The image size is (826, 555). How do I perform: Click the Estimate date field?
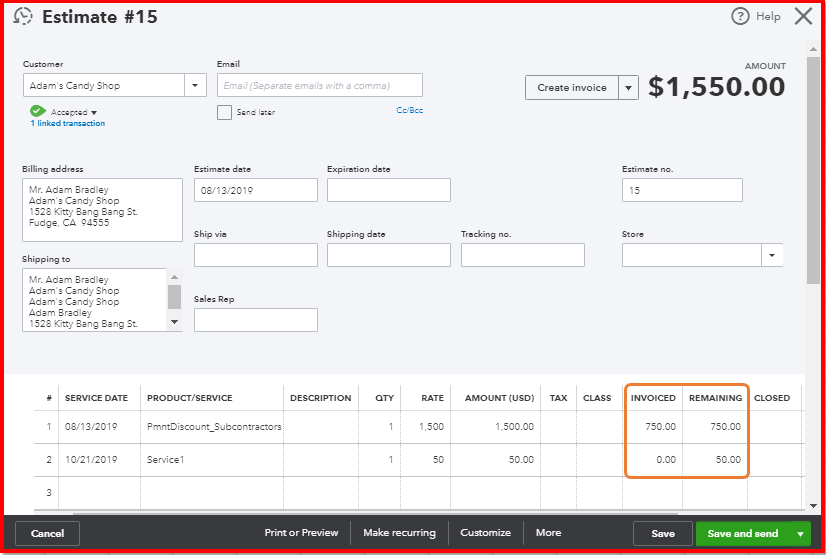coord(255,190)
